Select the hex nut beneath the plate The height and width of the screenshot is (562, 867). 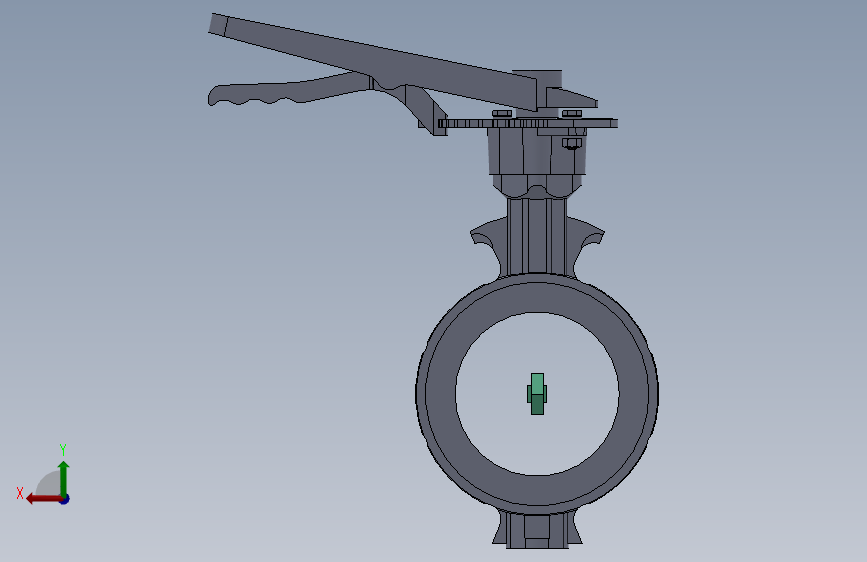pos(572,144)
